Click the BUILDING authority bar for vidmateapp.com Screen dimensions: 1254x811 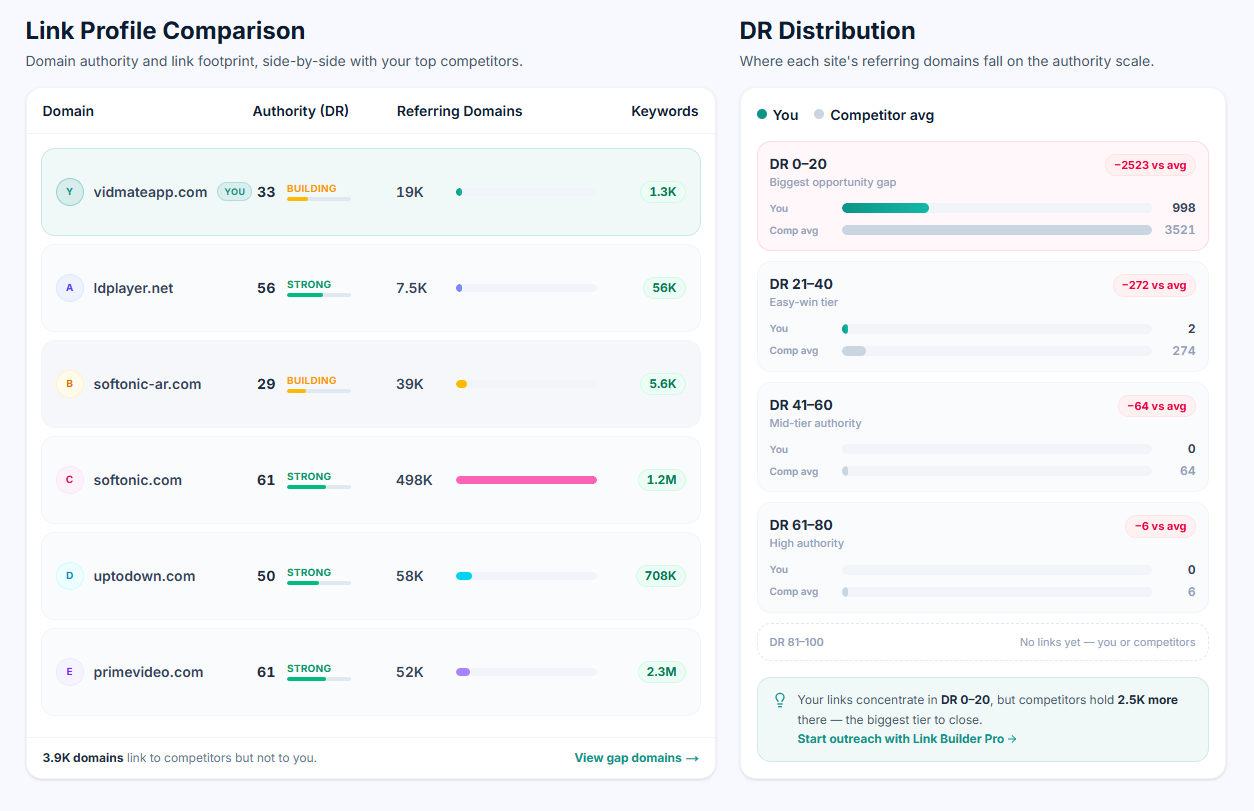[318, 199]
